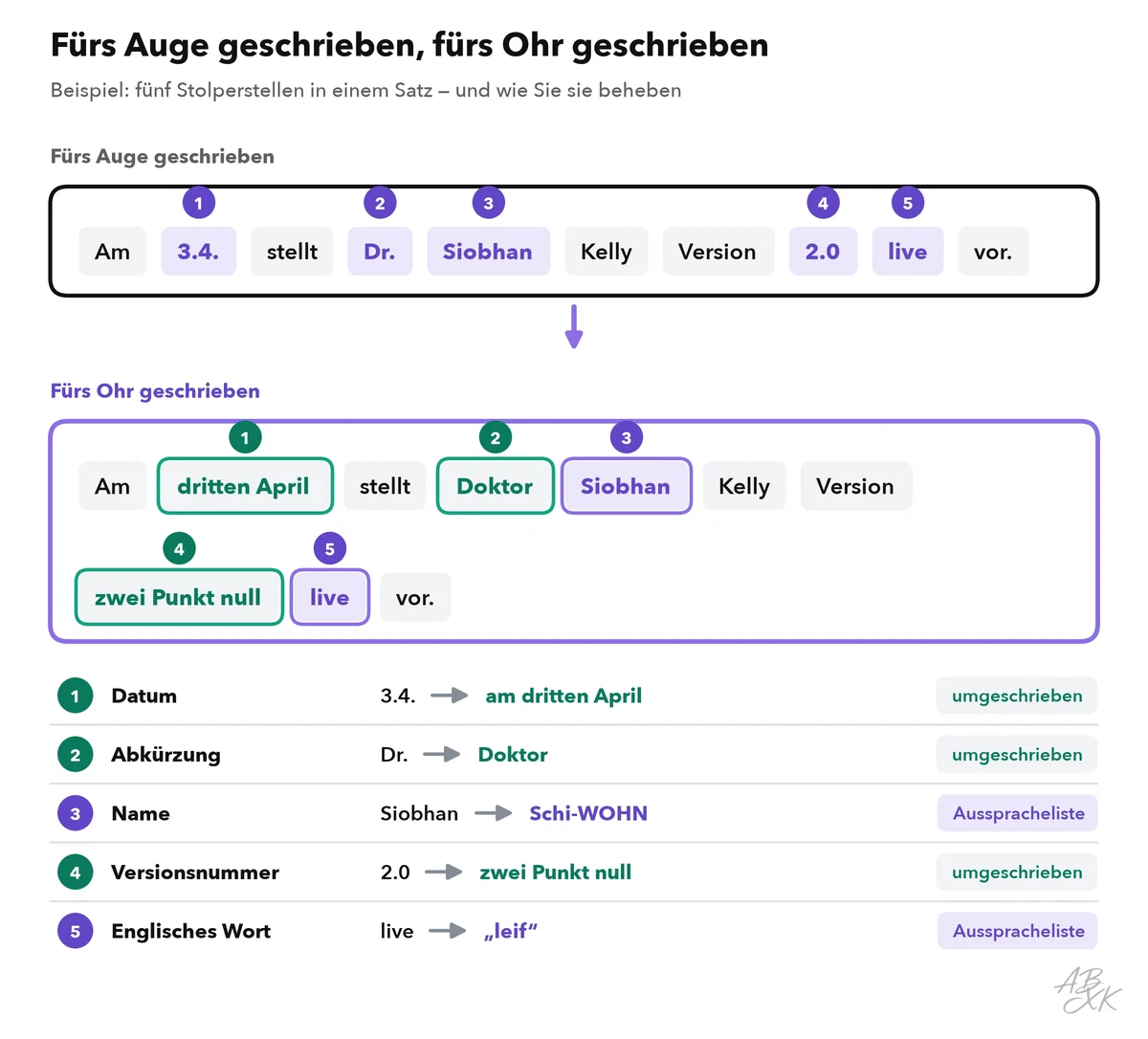
Task: Click the purple number 3 badge in the Name row
Action: pyautogui.click(x=76, y=813)
